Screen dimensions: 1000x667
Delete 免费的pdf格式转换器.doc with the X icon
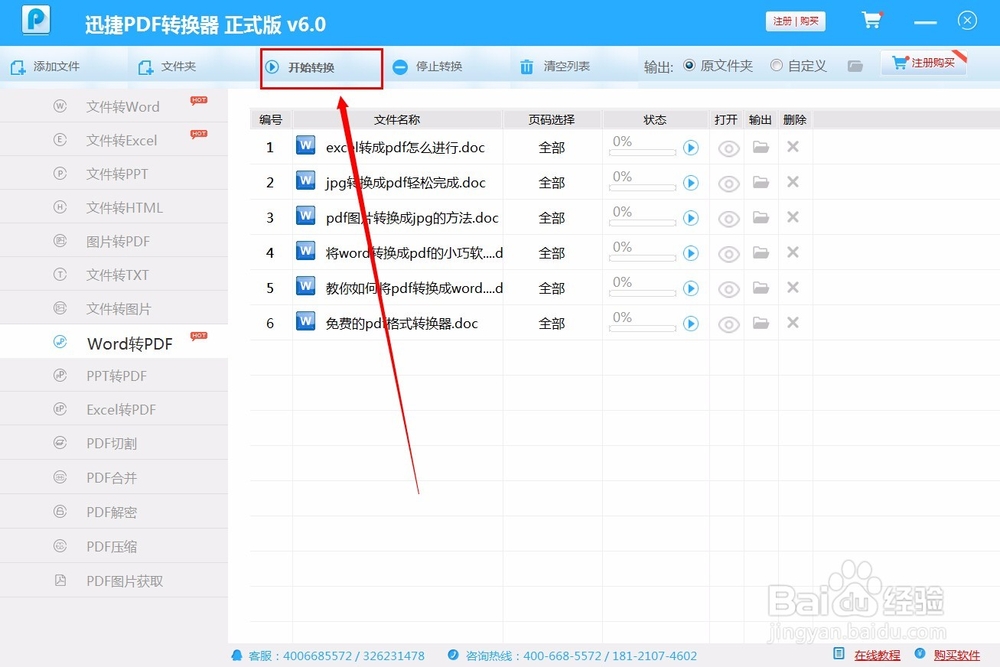click(793, 323)
